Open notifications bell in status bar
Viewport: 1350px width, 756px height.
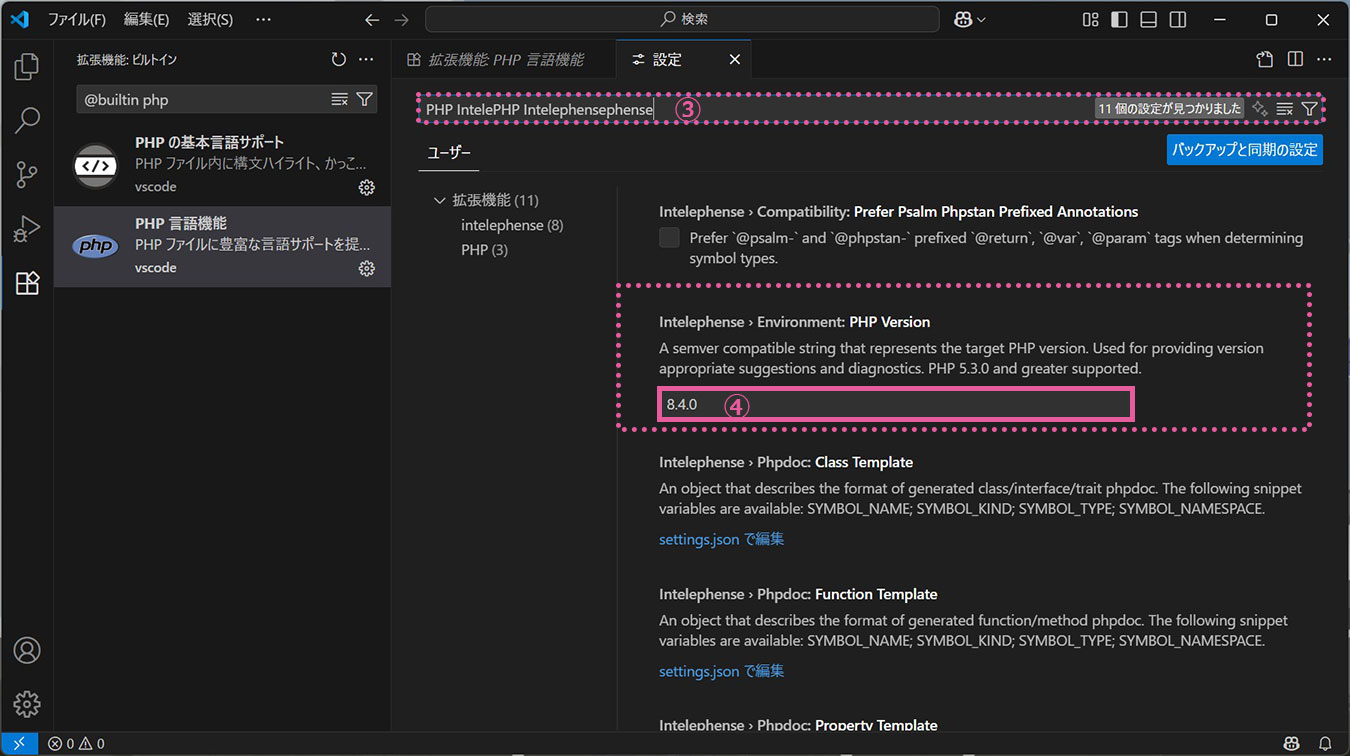[1325, 744]
